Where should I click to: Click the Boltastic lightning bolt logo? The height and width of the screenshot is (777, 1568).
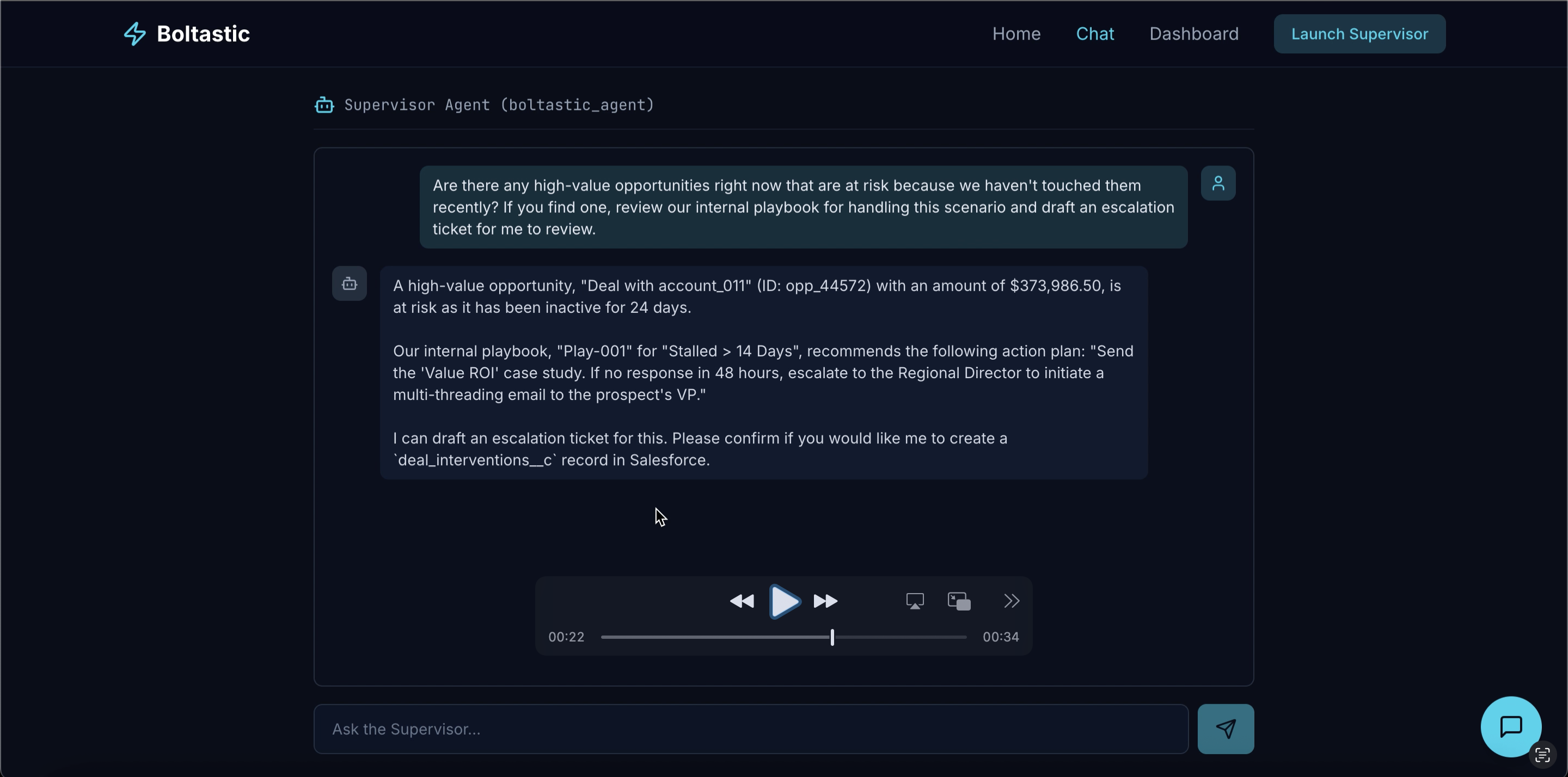pyautogui.click(x=134, y=34)
